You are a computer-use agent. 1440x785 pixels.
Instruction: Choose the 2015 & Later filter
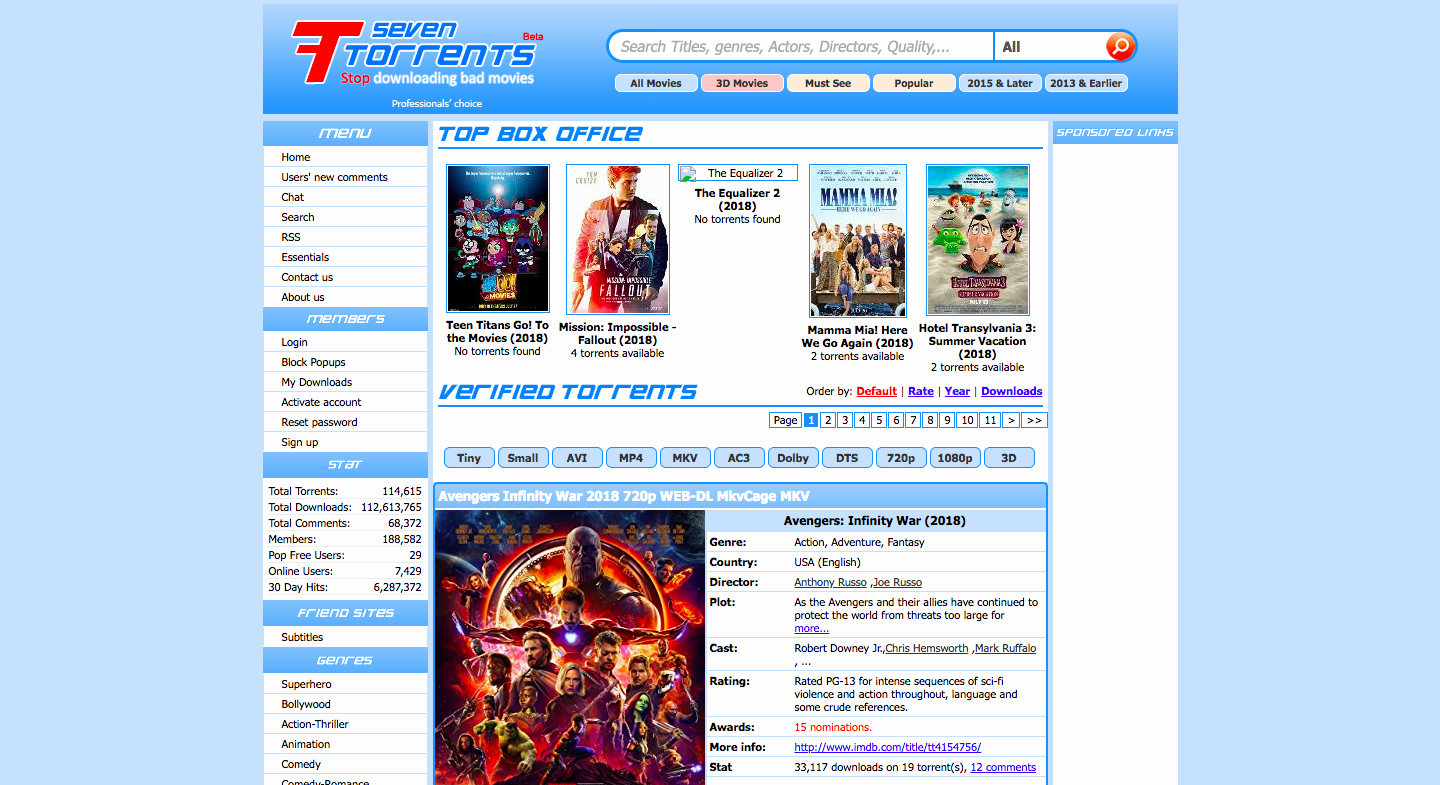pyautogui.click(x=1000, y=83)
